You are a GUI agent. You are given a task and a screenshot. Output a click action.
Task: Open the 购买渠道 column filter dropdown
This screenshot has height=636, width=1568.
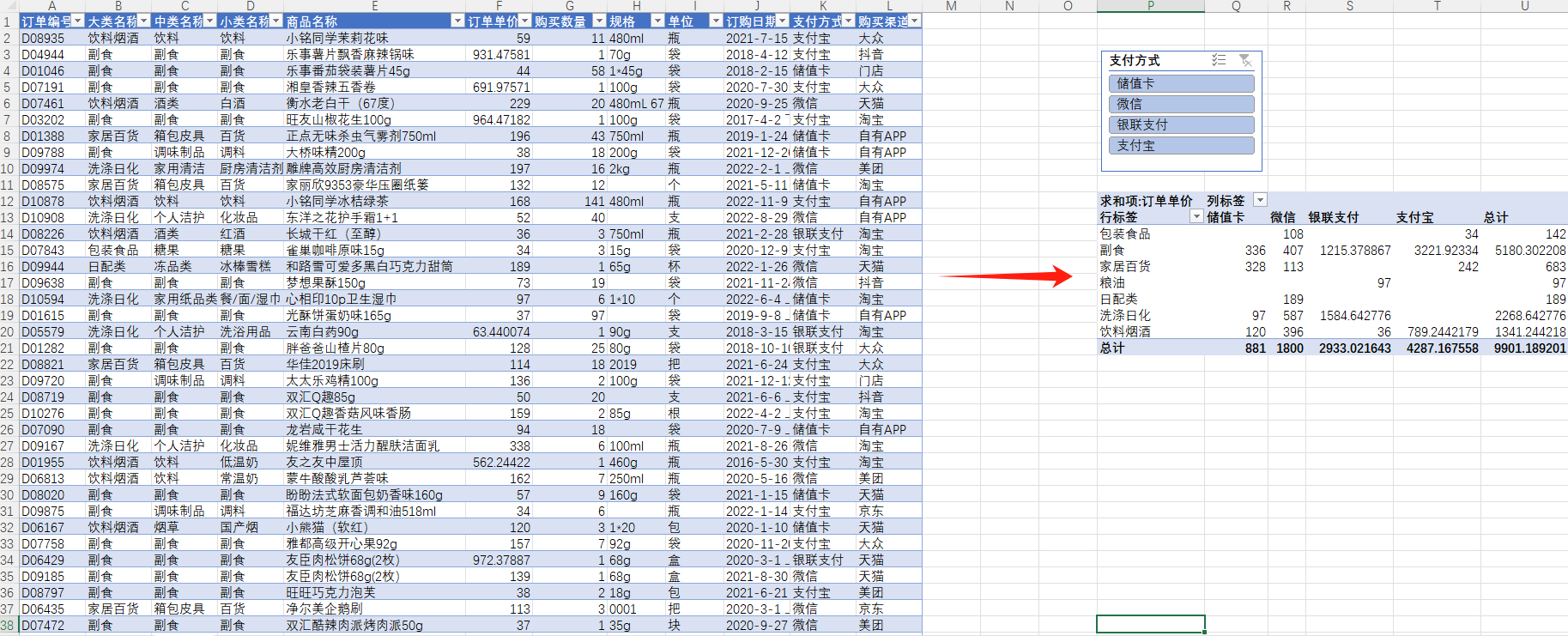click(915, 21)
